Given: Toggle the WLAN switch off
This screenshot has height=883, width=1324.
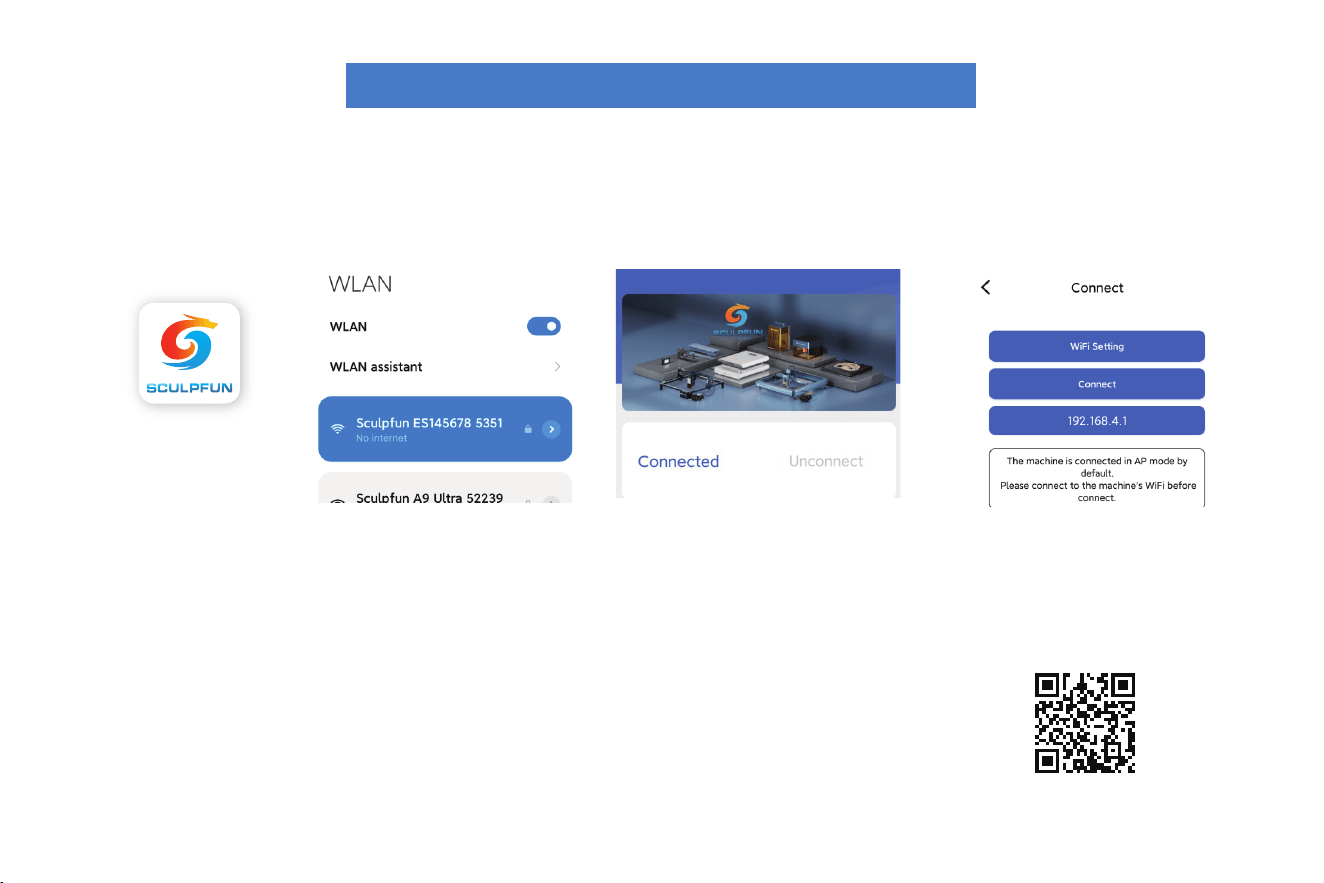Looking at the screenshot, I should pyautogui.click(x=544, y=326).
